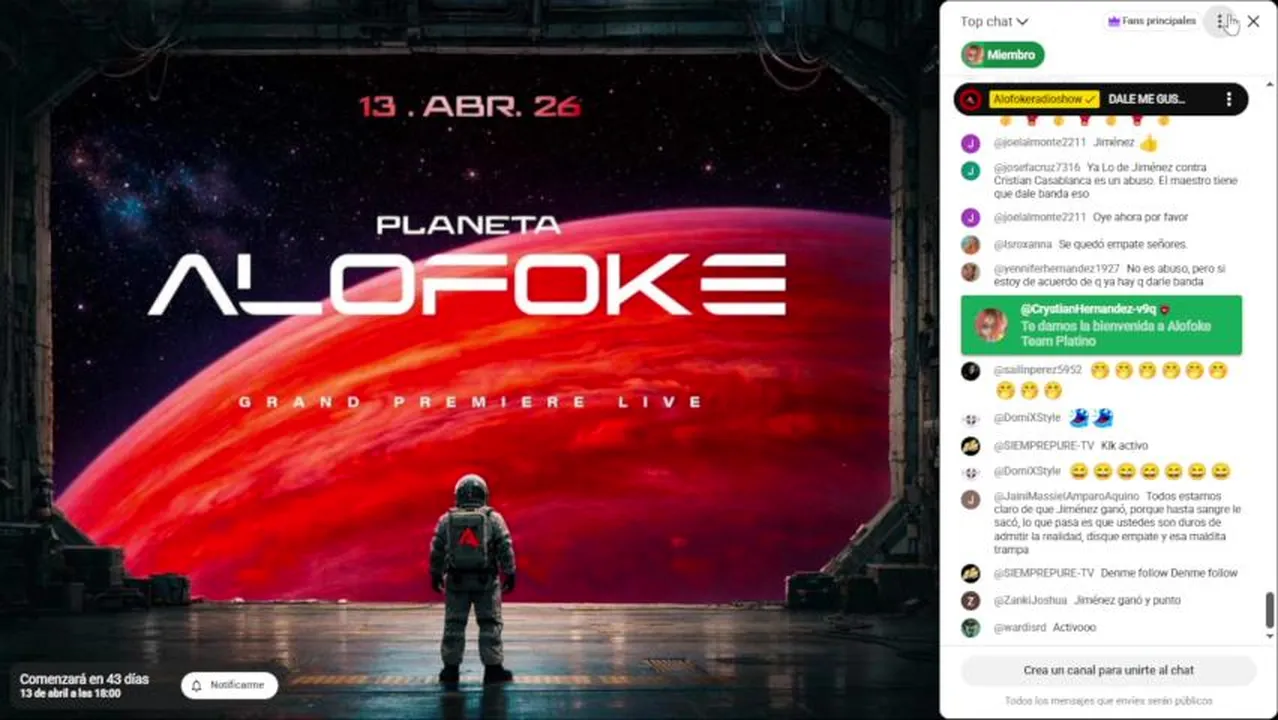Select the Miembro badge chip
The image size is (1278, 720).
[x=1003, y=55]
